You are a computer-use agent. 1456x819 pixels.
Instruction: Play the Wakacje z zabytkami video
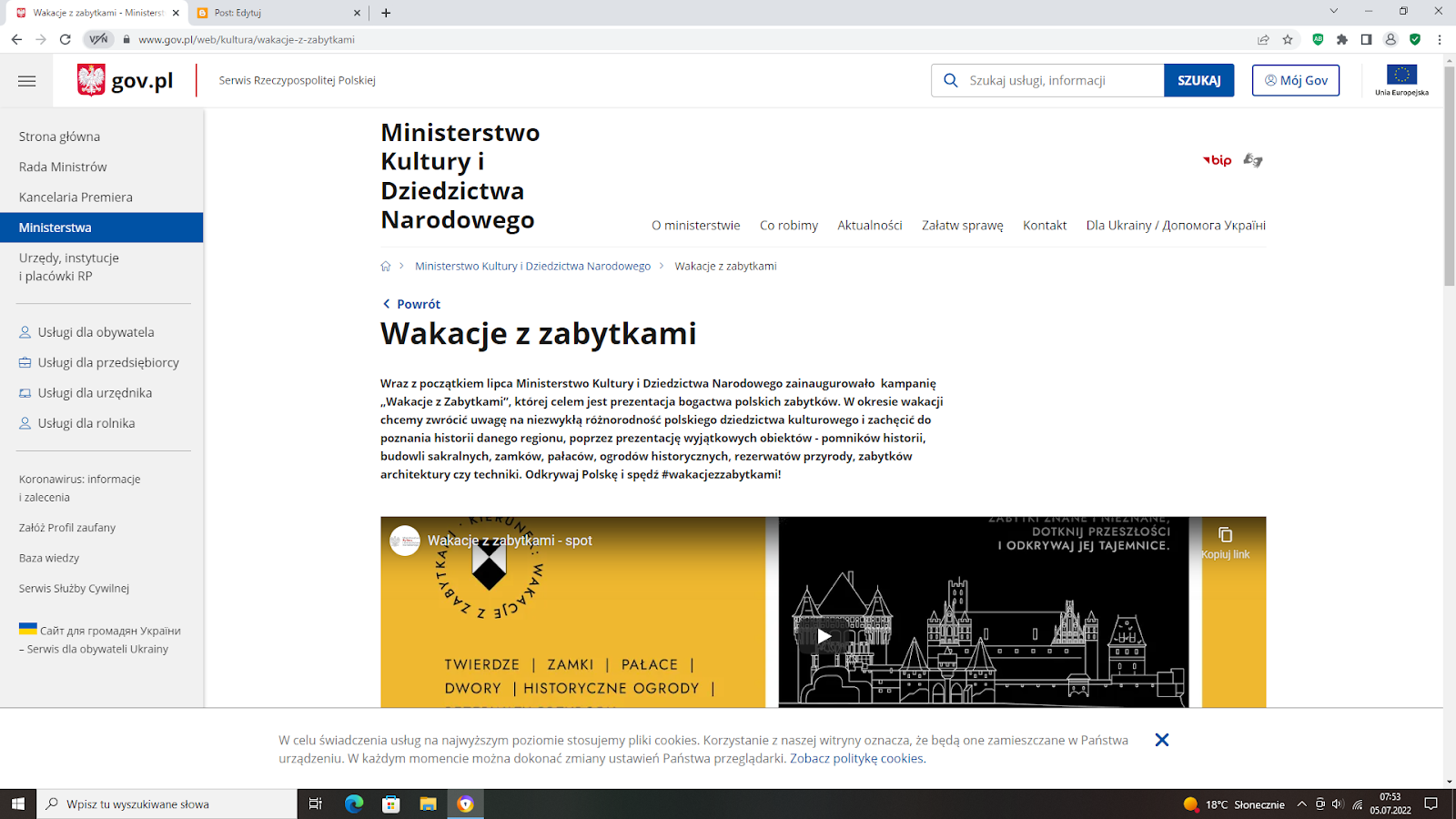[823, 636]
